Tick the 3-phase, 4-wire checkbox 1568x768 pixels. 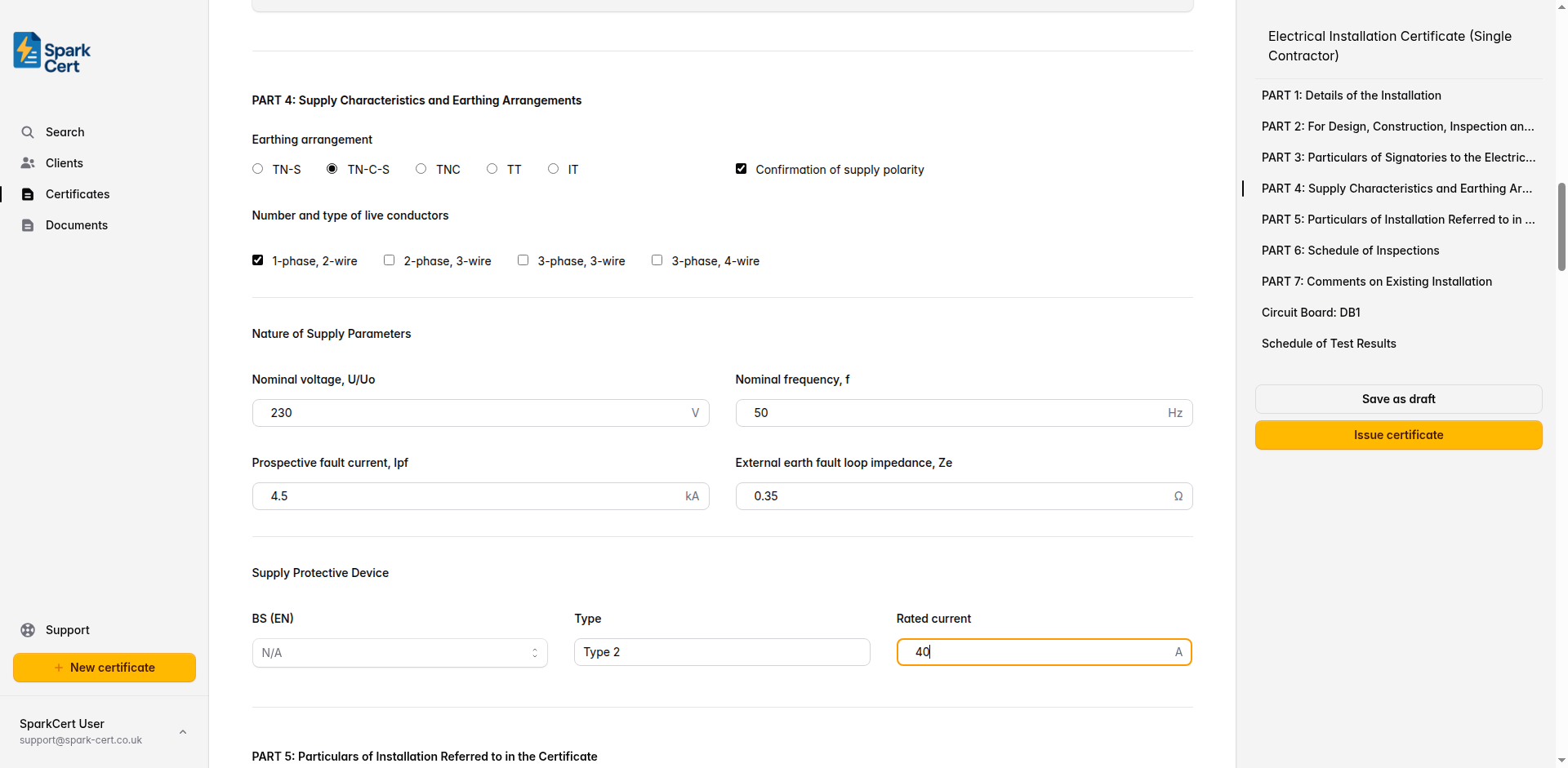[657, 260]
